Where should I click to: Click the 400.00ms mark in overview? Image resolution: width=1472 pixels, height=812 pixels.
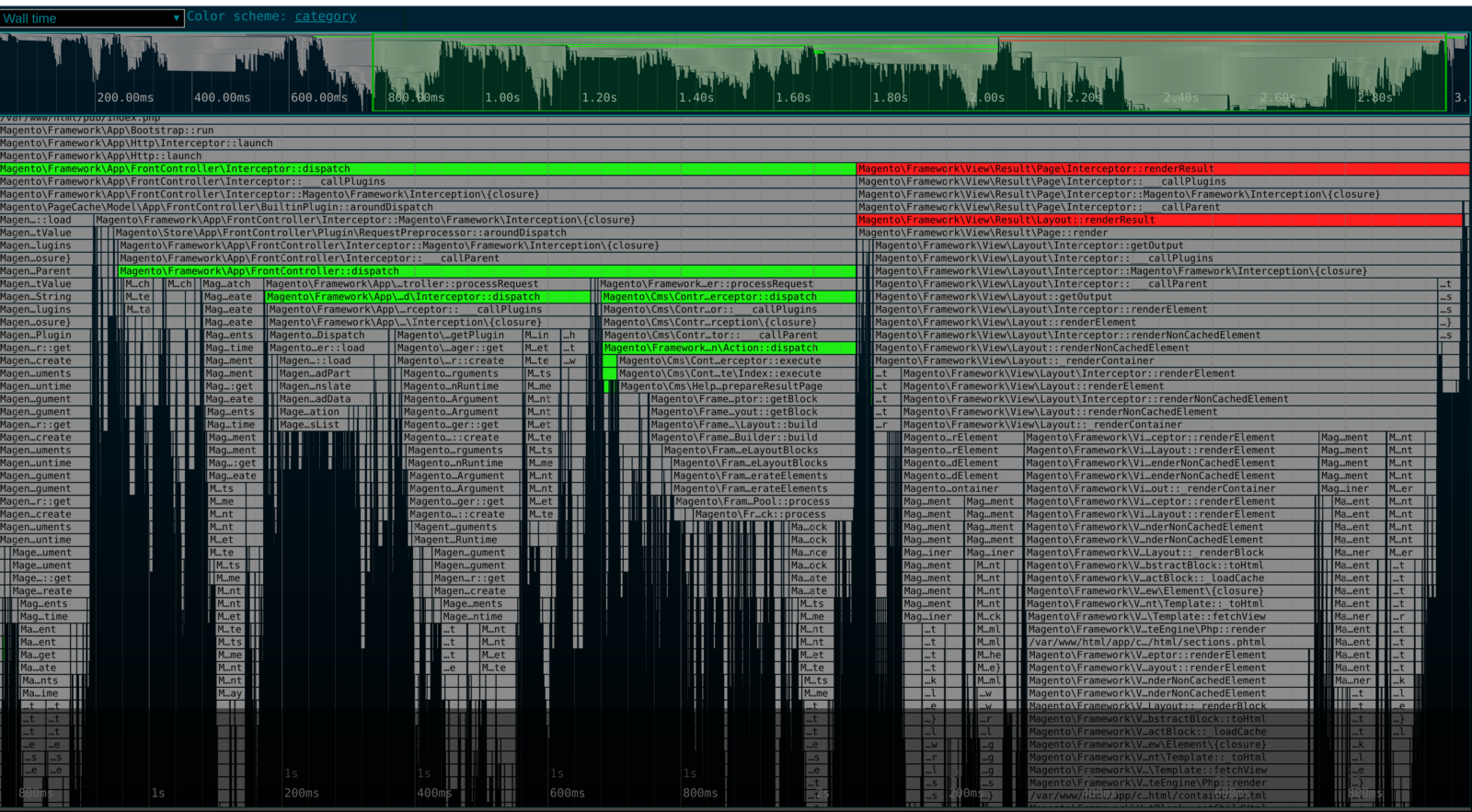pos(223,98)
